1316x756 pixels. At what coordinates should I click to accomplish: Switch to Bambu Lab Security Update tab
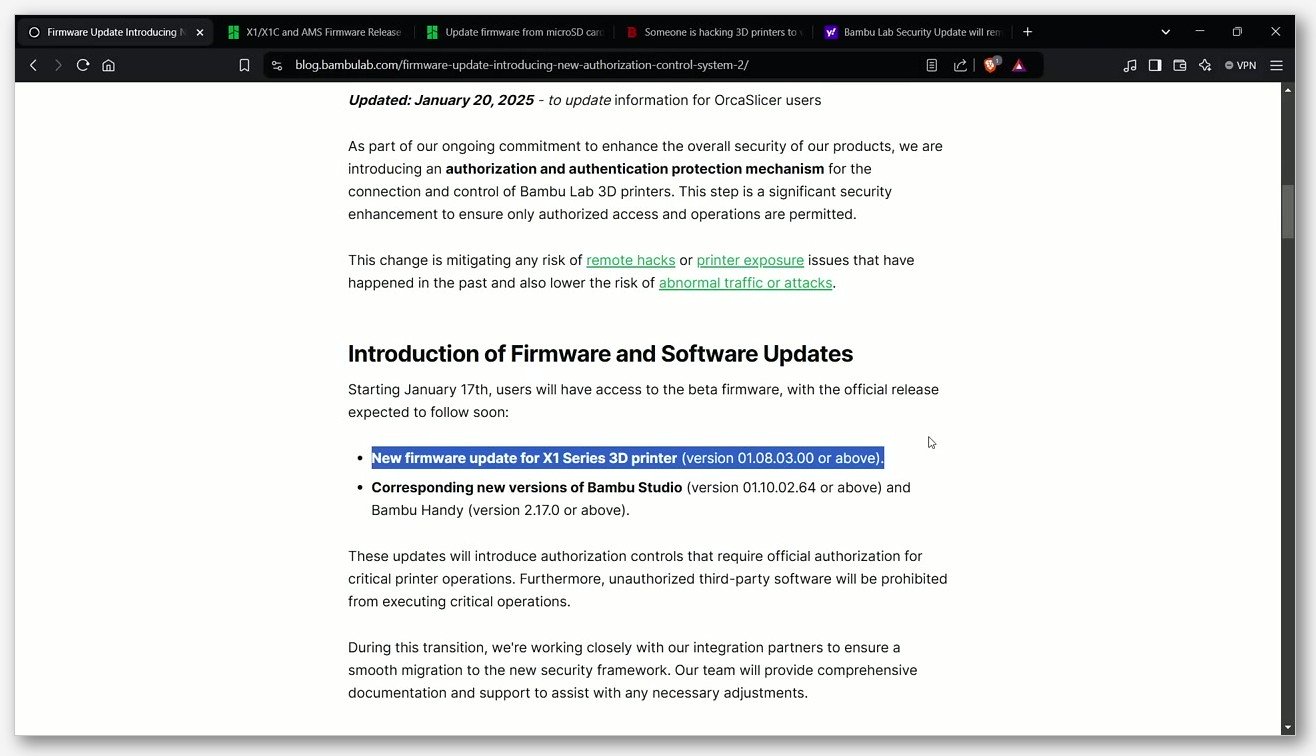[912, 32]
